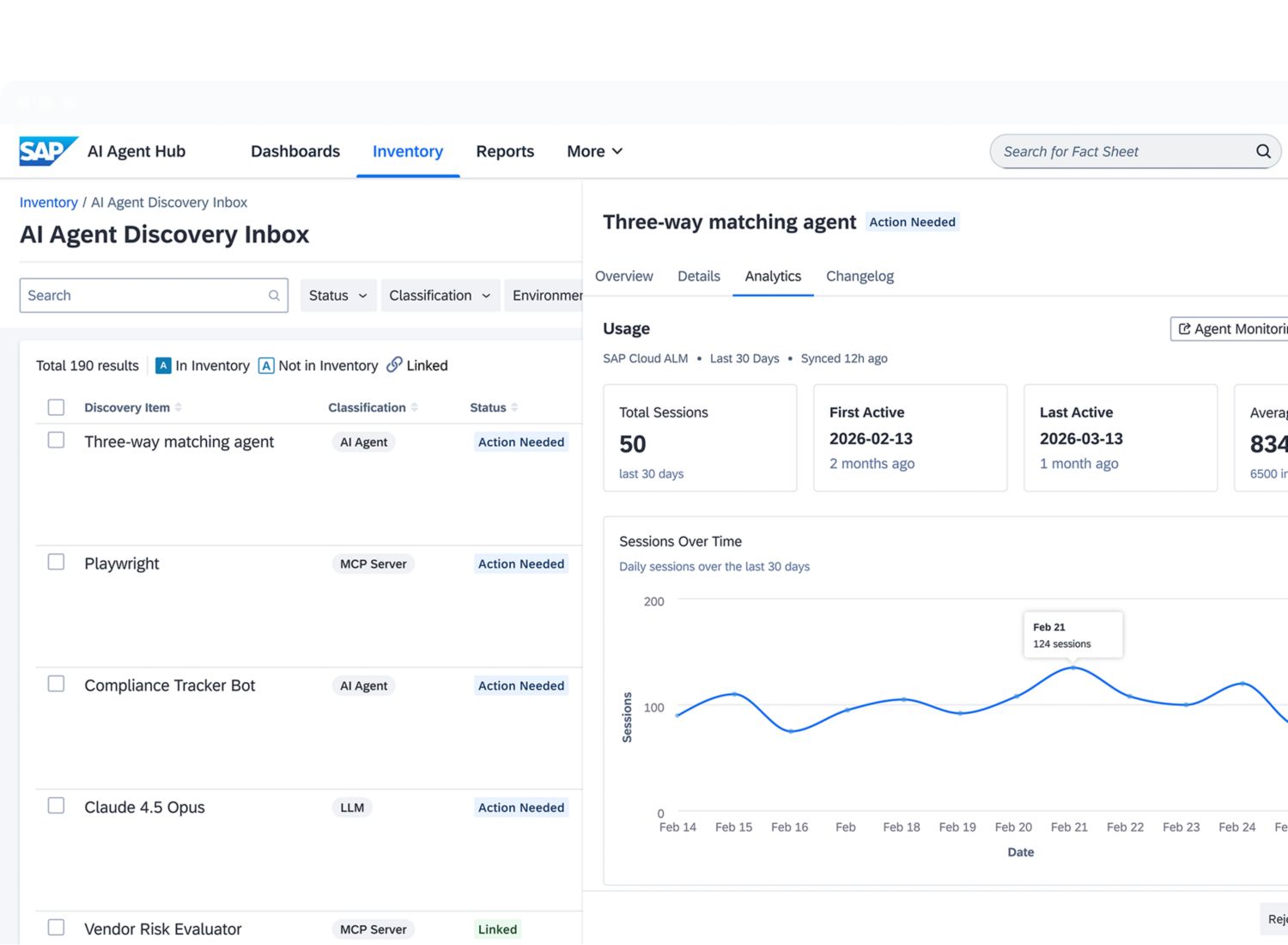The image size is (1288, 945).
Task: Click the magnifier icon in Fact Sheet search
Action: (1263, 151)
